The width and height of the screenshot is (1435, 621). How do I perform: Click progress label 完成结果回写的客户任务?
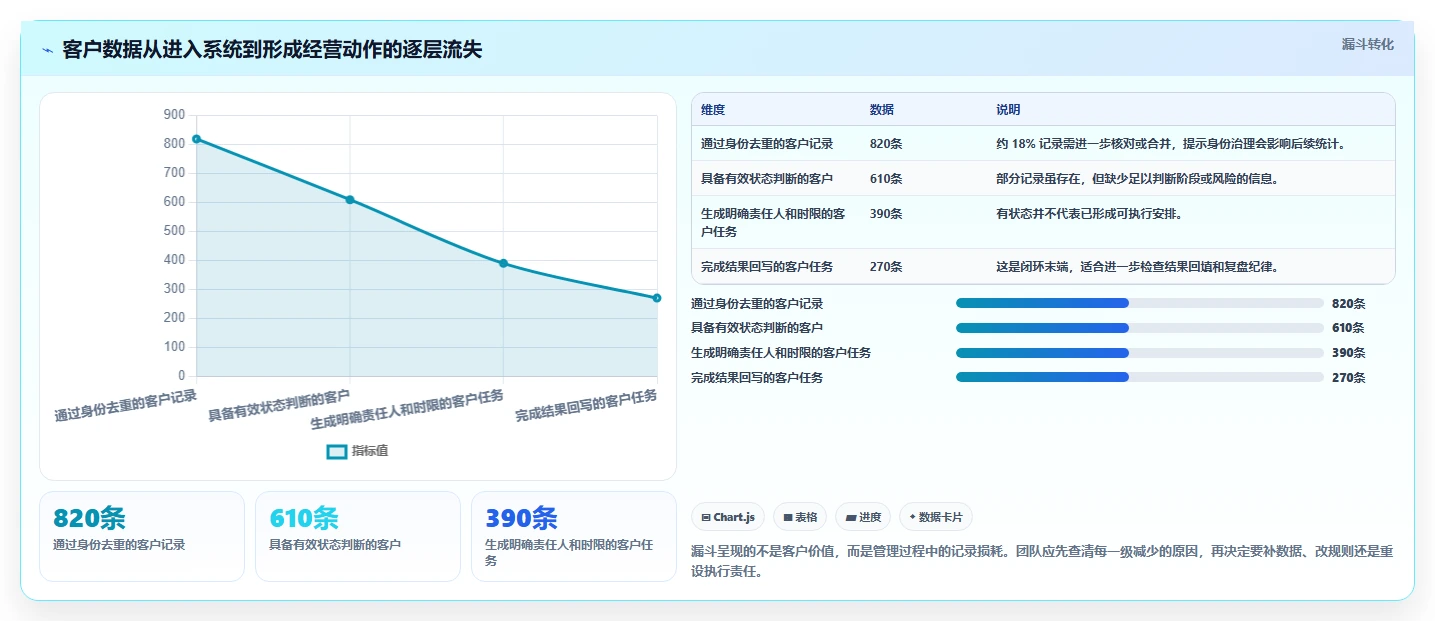pyautogui.click(x=757, y=378)
